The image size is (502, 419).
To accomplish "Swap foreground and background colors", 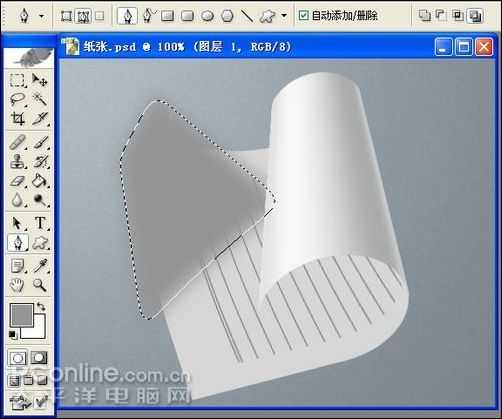I will coord(41,306).
